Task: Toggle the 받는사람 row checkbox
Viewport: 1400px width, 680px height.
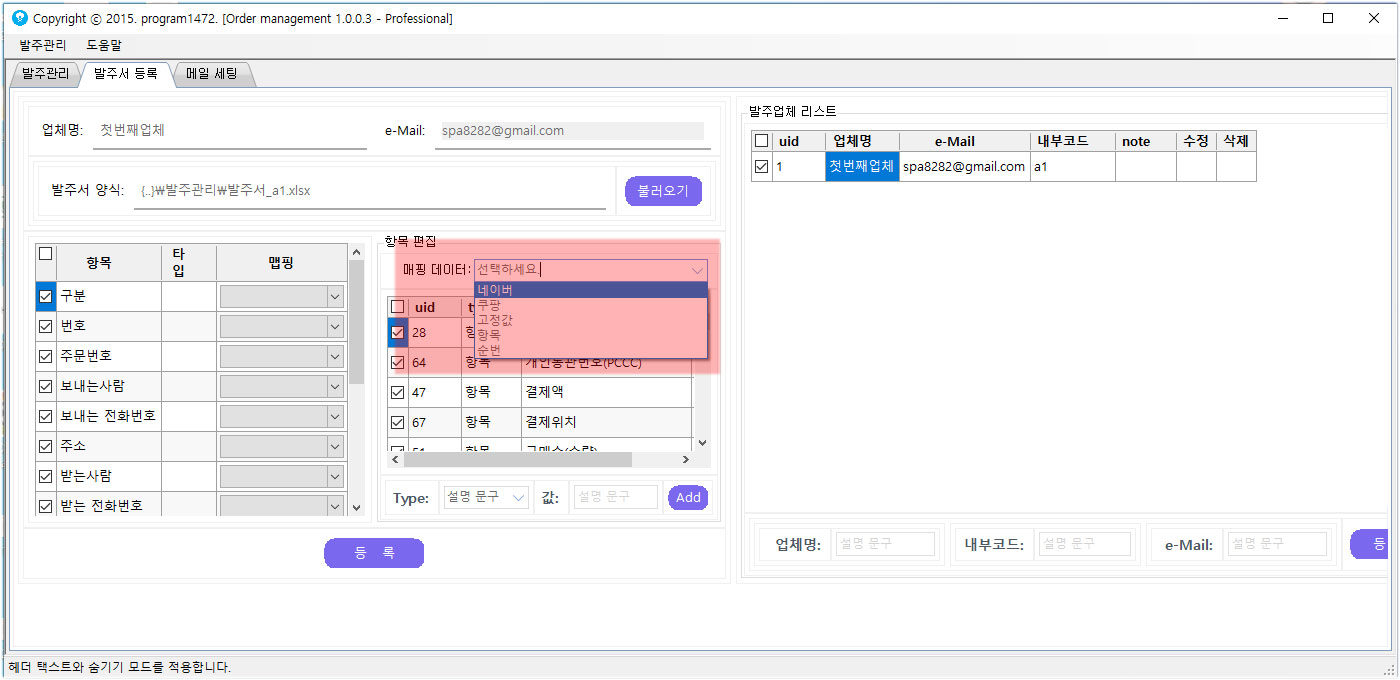Action: [x=45, y=476]
